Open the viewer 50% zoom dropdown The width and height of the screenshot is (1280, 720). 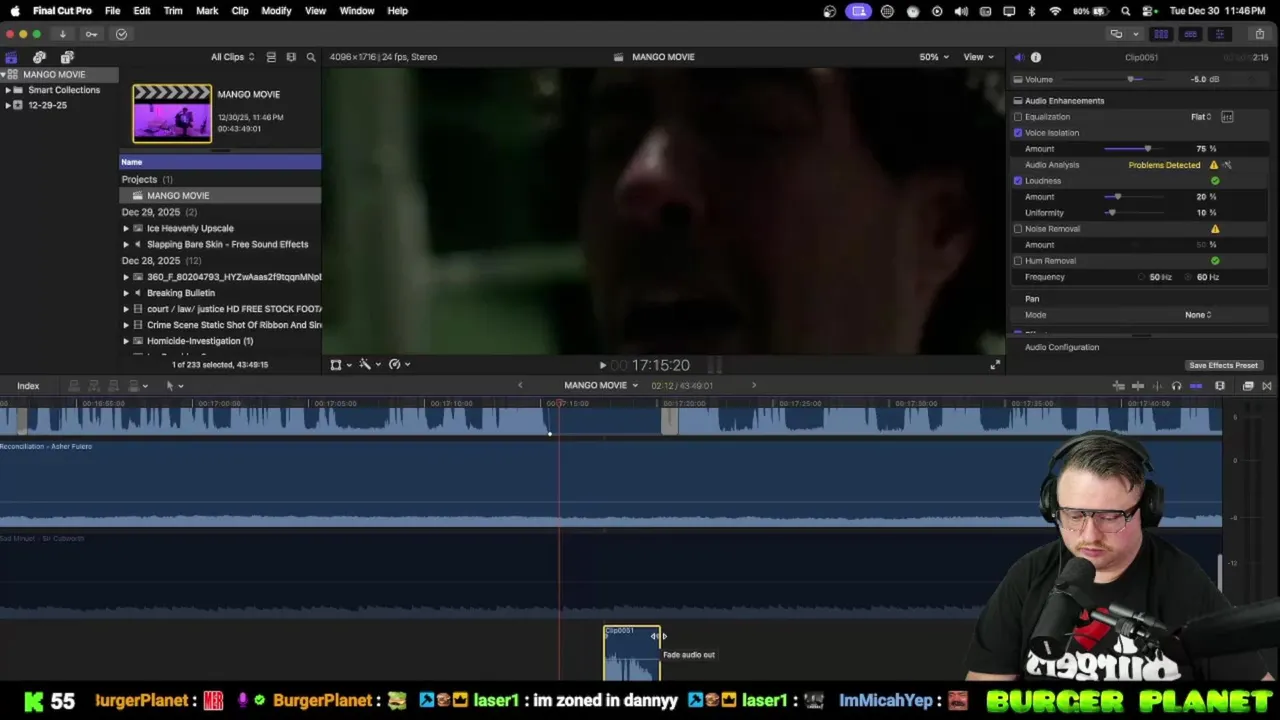[x=934, y=57]
